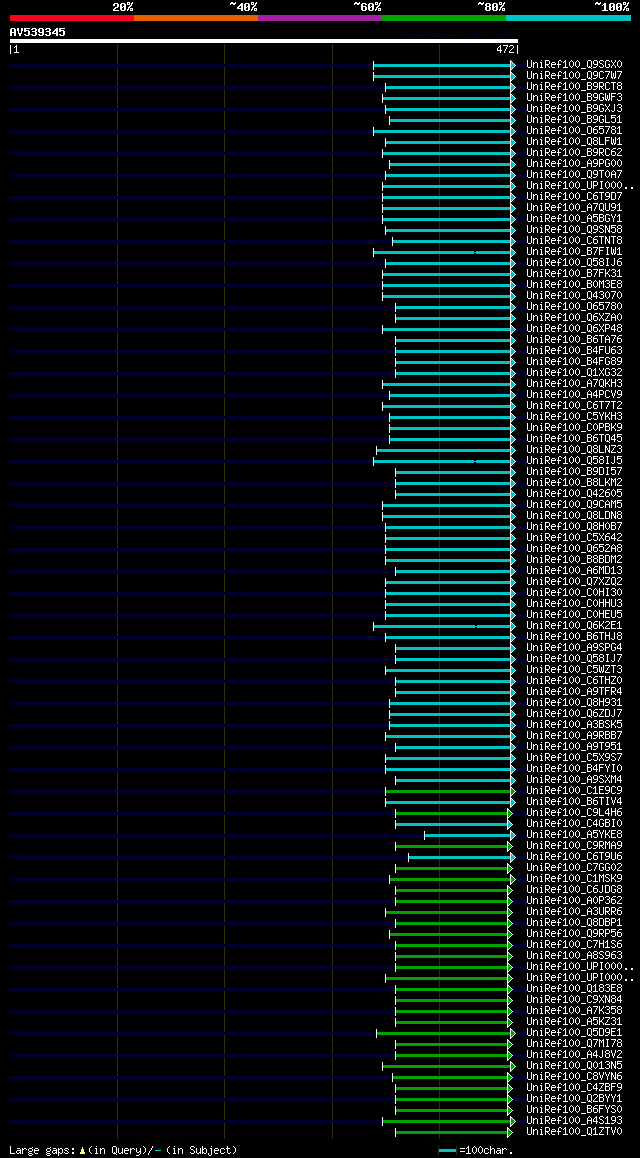640x1158 pixels.
Task: Open hit UniRef100_A9PG00
Action: 574,163
